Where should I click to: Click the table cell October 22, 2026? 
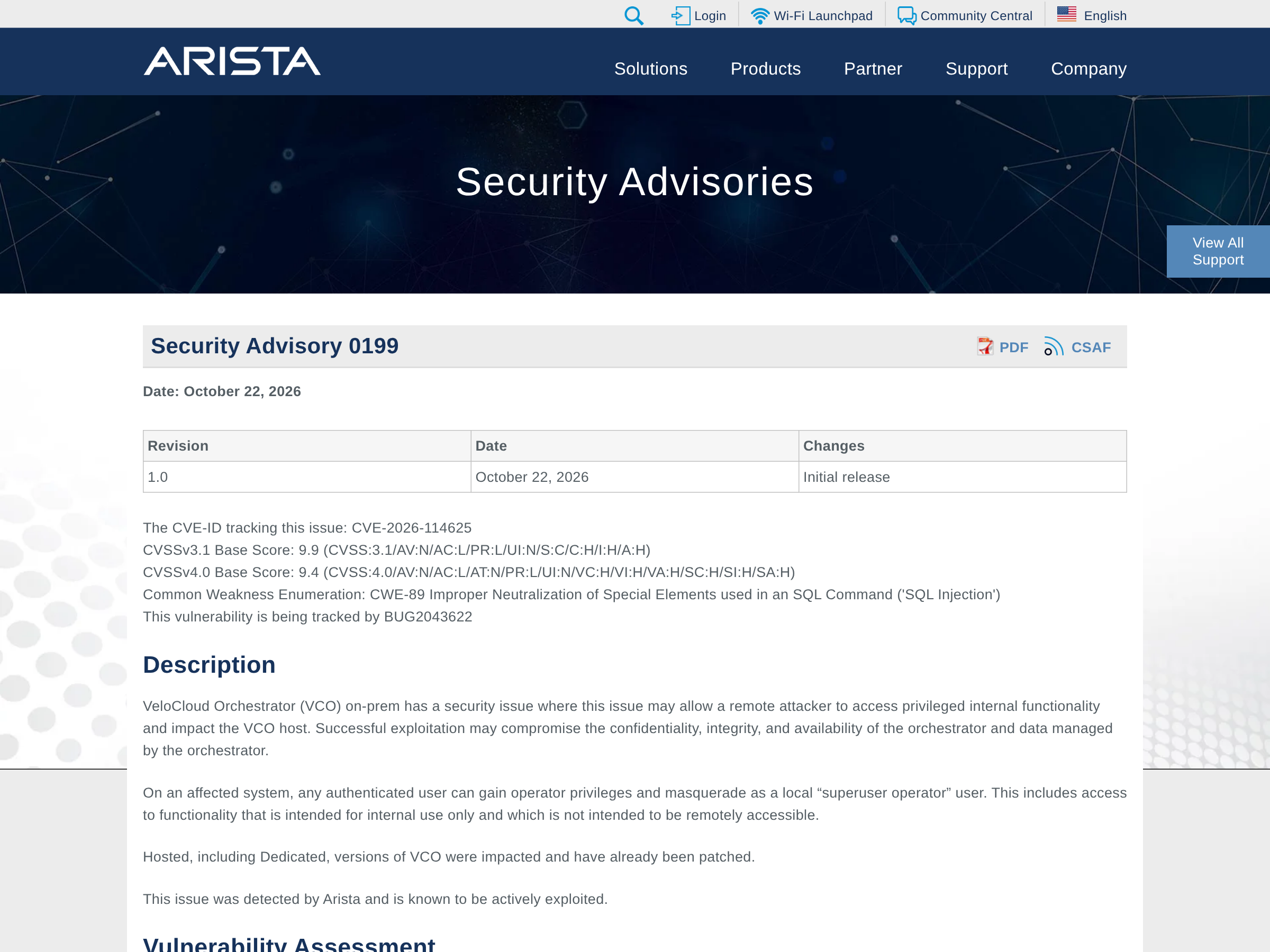pos(634,477)
